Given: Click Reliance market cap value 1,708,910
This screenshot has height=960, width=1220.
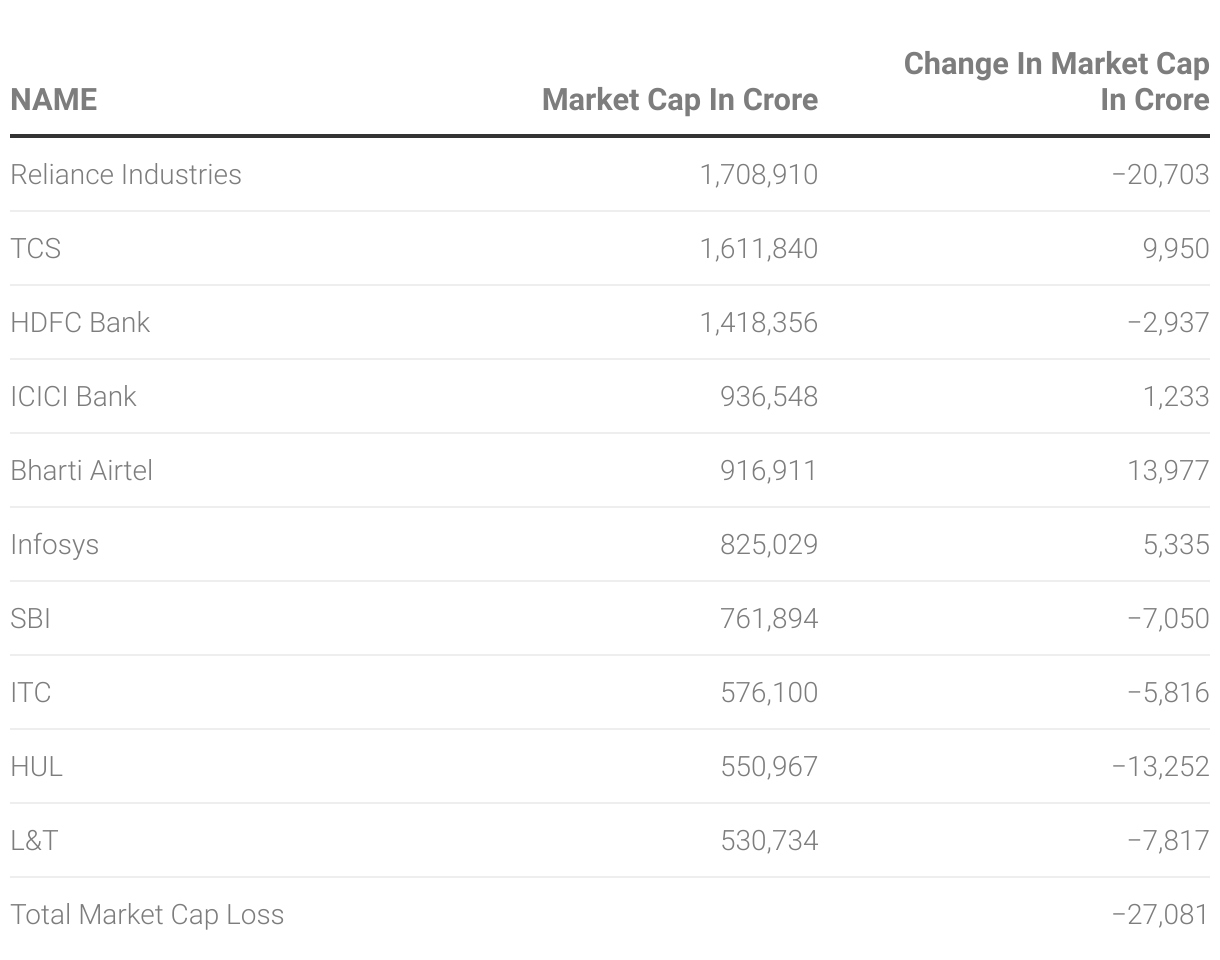Looking at the screenshot, I should tap(759, 175).
